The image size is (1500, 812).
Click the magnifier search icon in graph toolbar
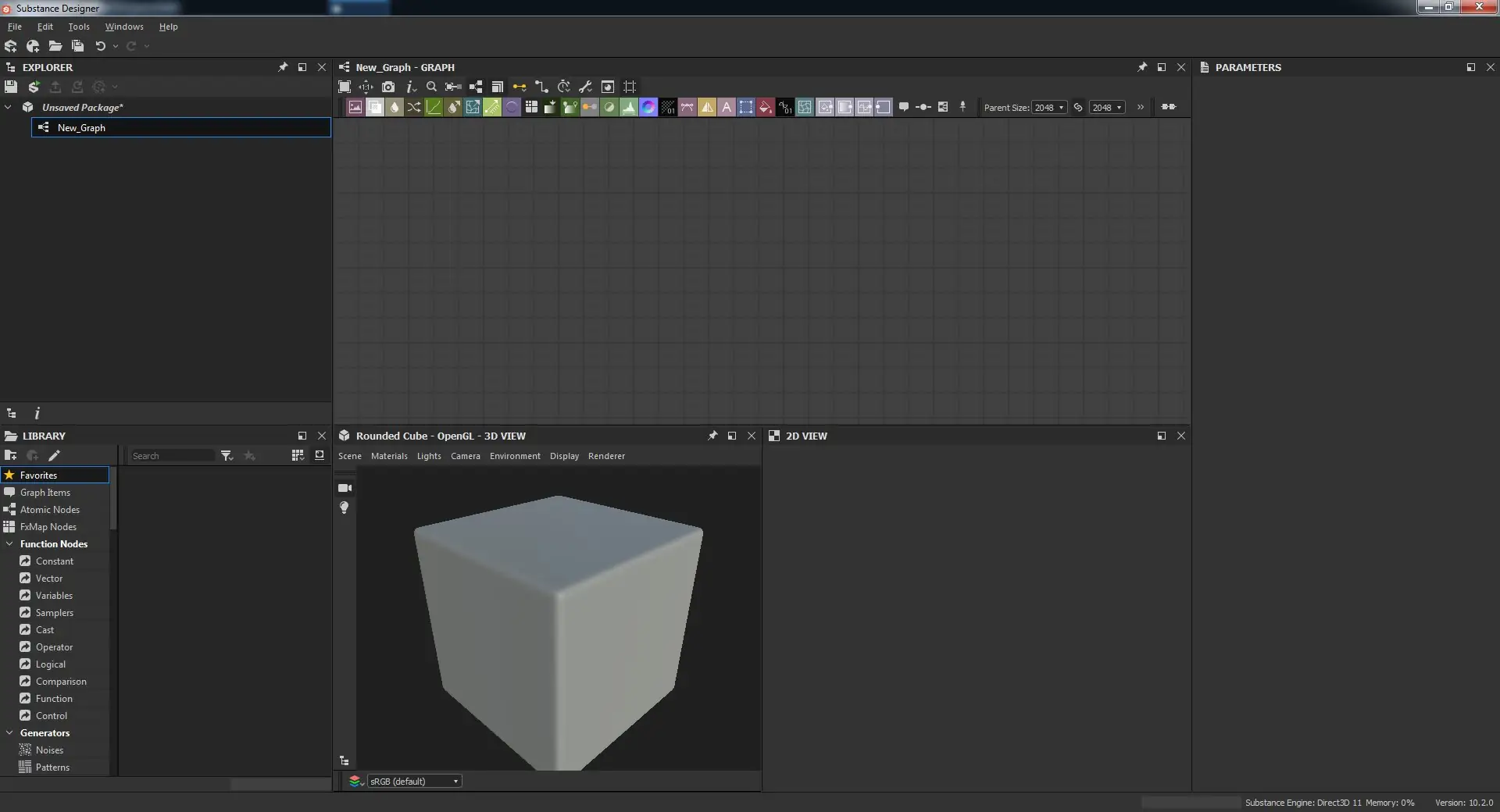coord(431,87)
